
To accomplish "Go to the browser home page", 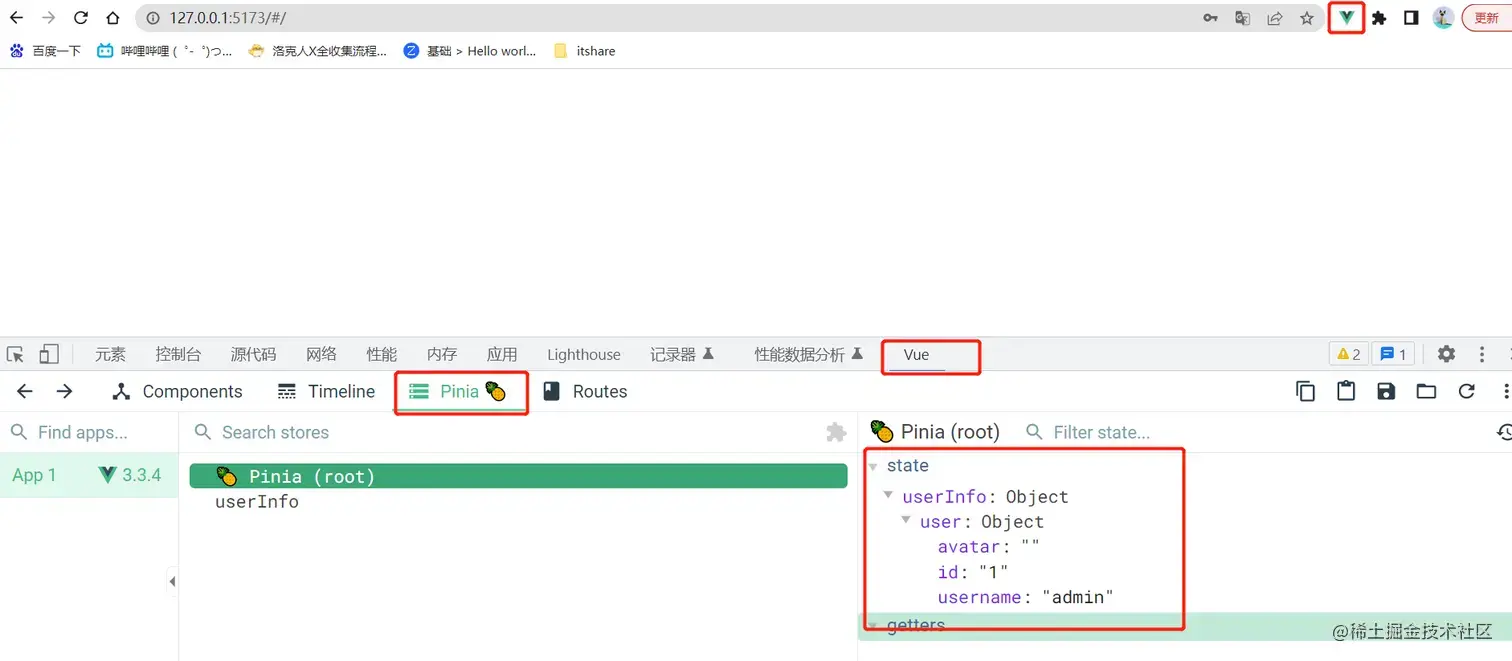I will pos(113,18).
